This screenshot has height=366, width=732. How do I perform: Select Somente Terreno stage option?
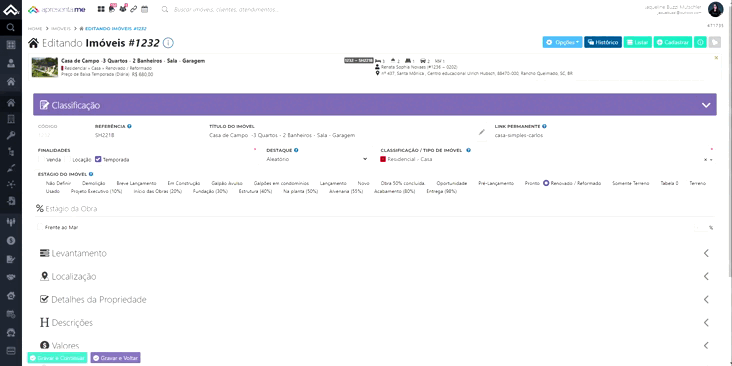[630, 183]
